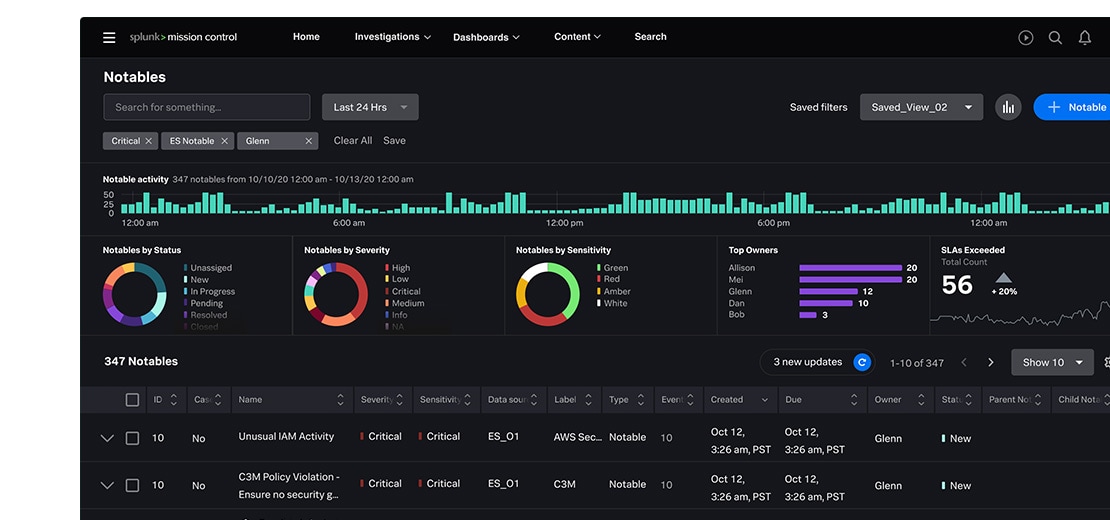Click the Search for something input field
This screenshot has width=1110, height=520.
click(x=207, y=107)
